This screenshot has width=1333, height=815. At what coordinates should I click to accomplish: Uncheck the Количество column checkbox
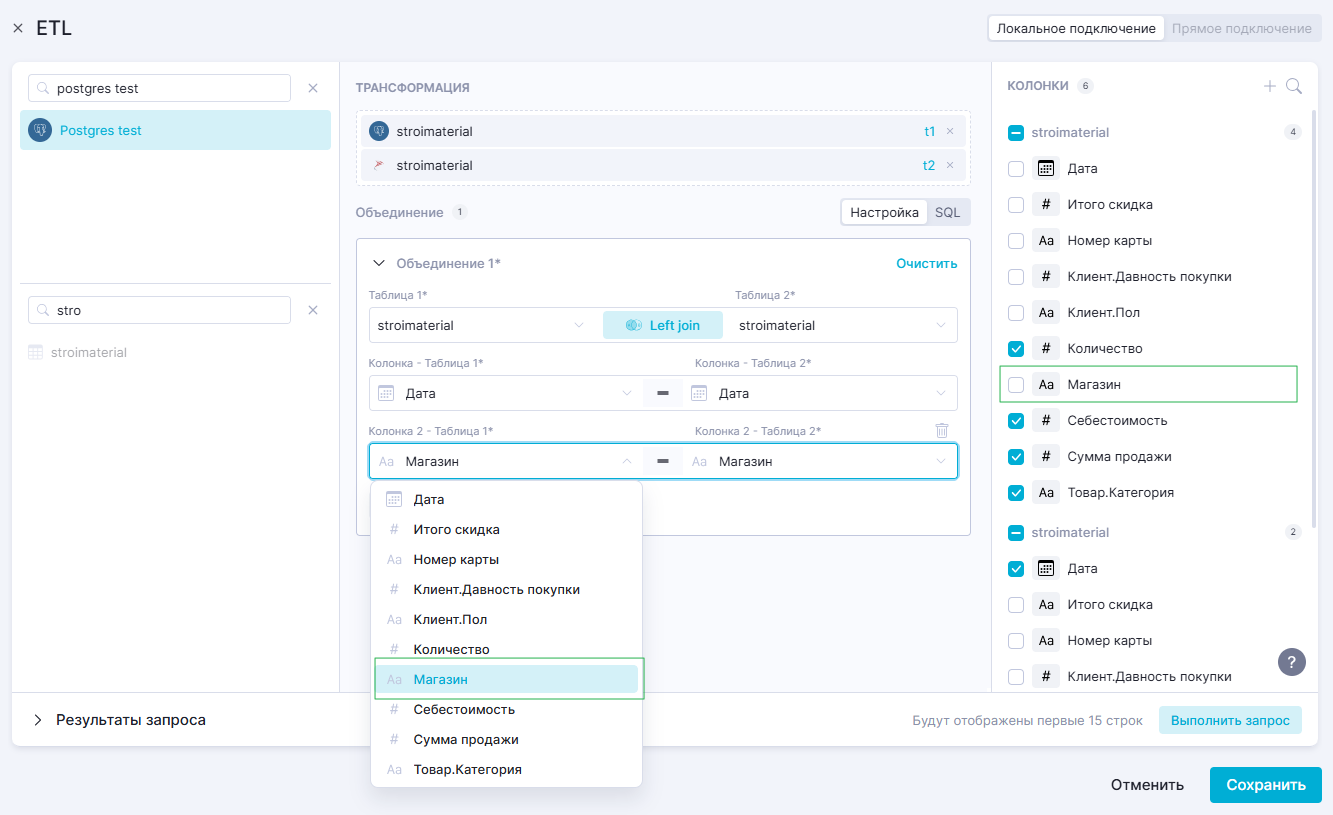click(1016, 348)
